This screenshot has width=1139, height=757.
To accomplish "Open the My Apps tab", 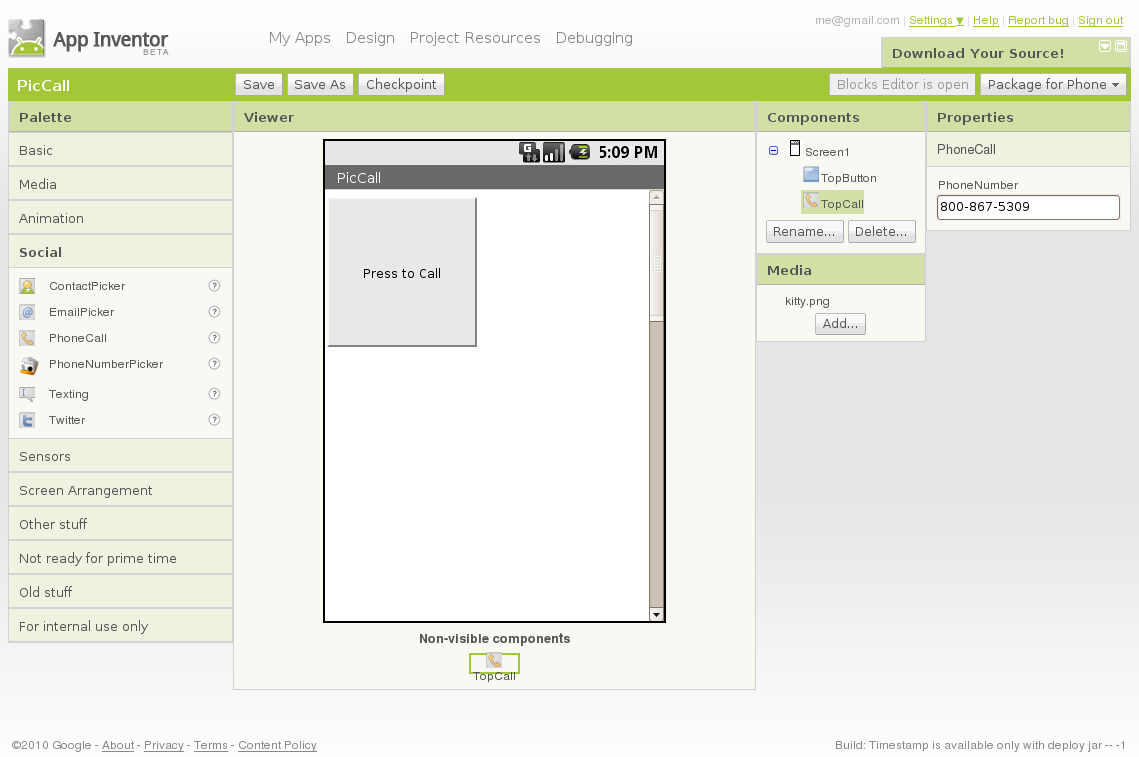I will pos(299,38).
